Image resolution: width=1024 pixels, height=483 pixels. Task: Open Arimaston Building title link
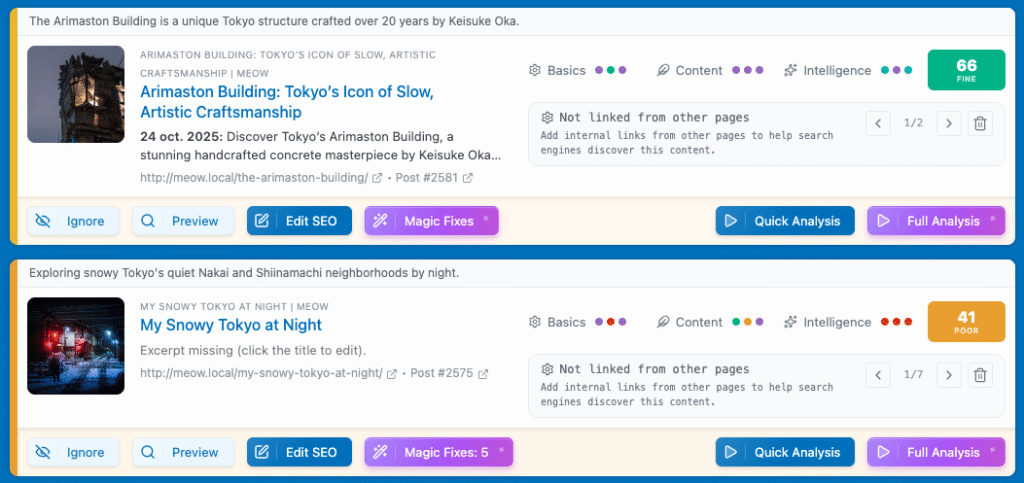[286, 102]
